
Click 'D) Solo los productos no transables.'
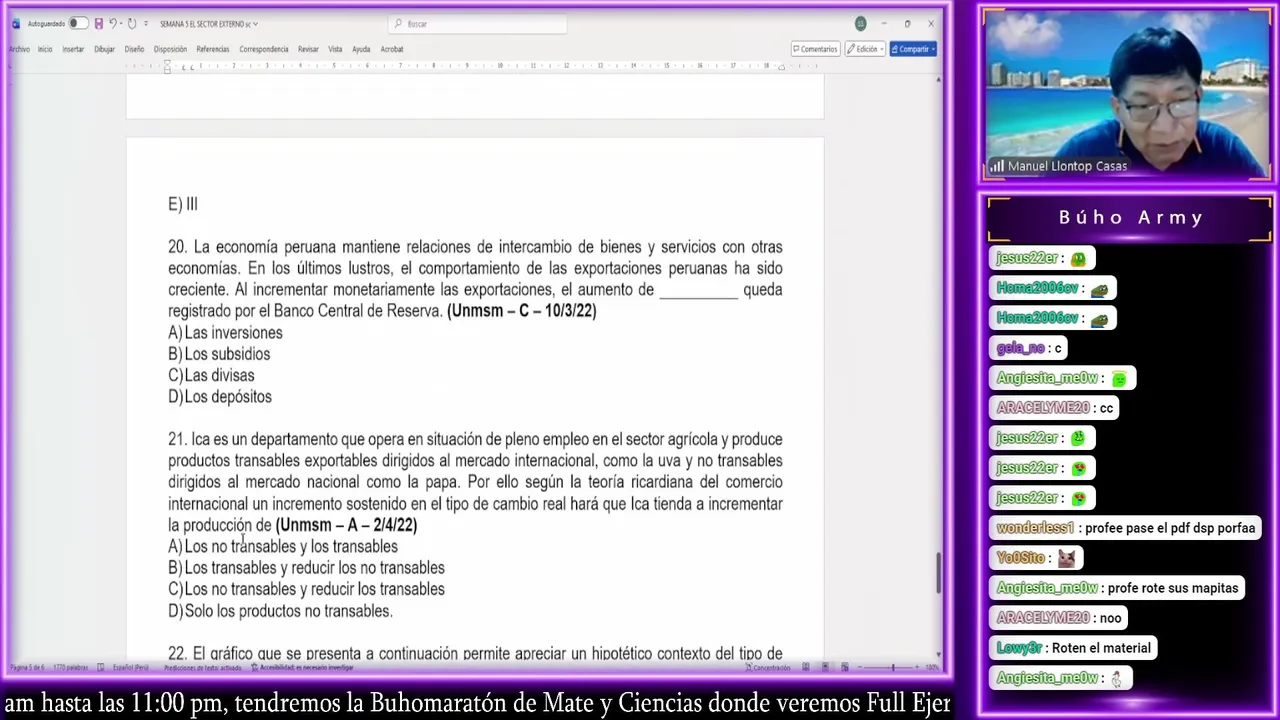(x=280, y=611)
